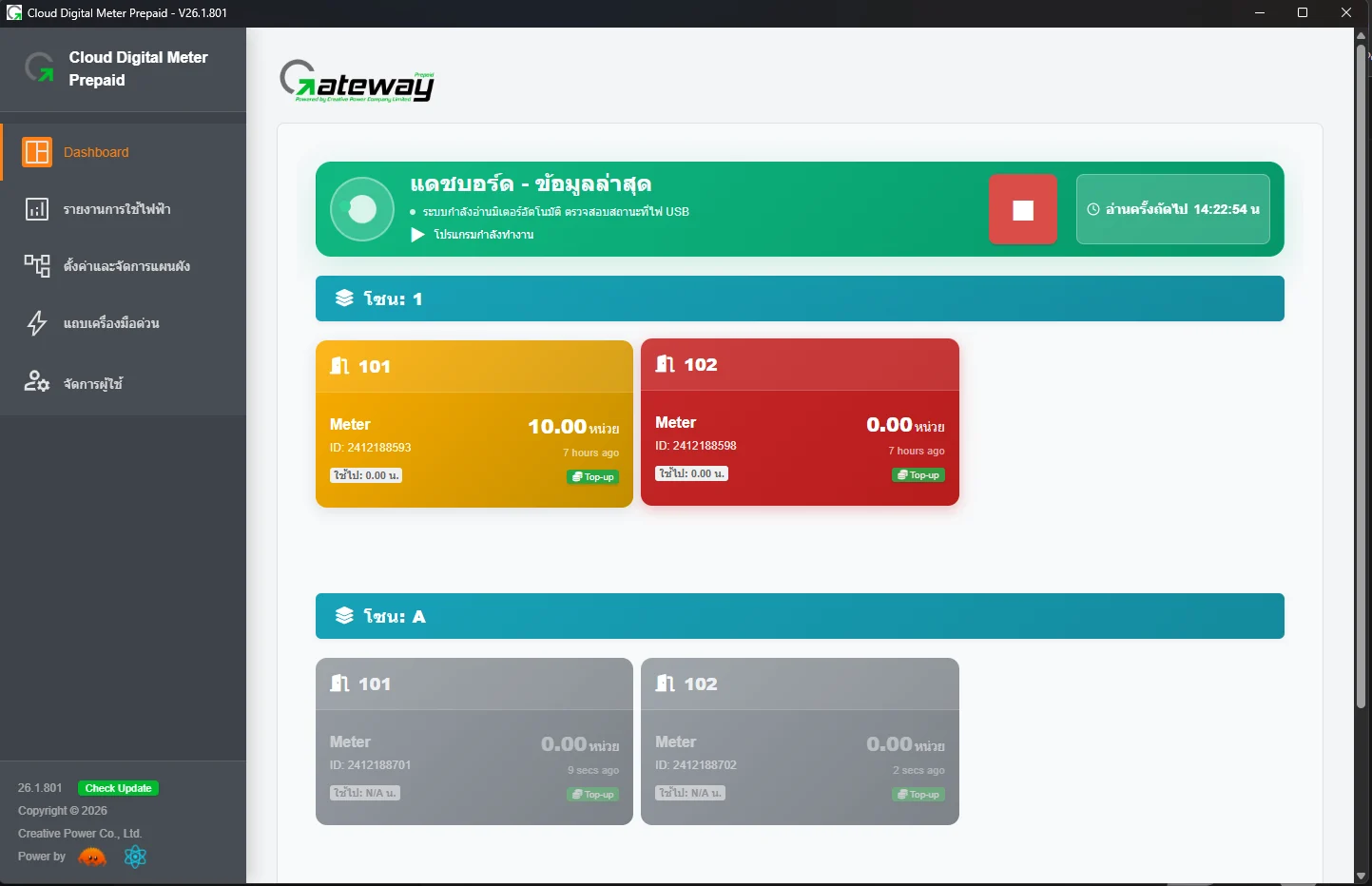Open ตั้งค่าและจัดการแผนผัง settings menu
Screen dimensions: 1372x886
124,266
